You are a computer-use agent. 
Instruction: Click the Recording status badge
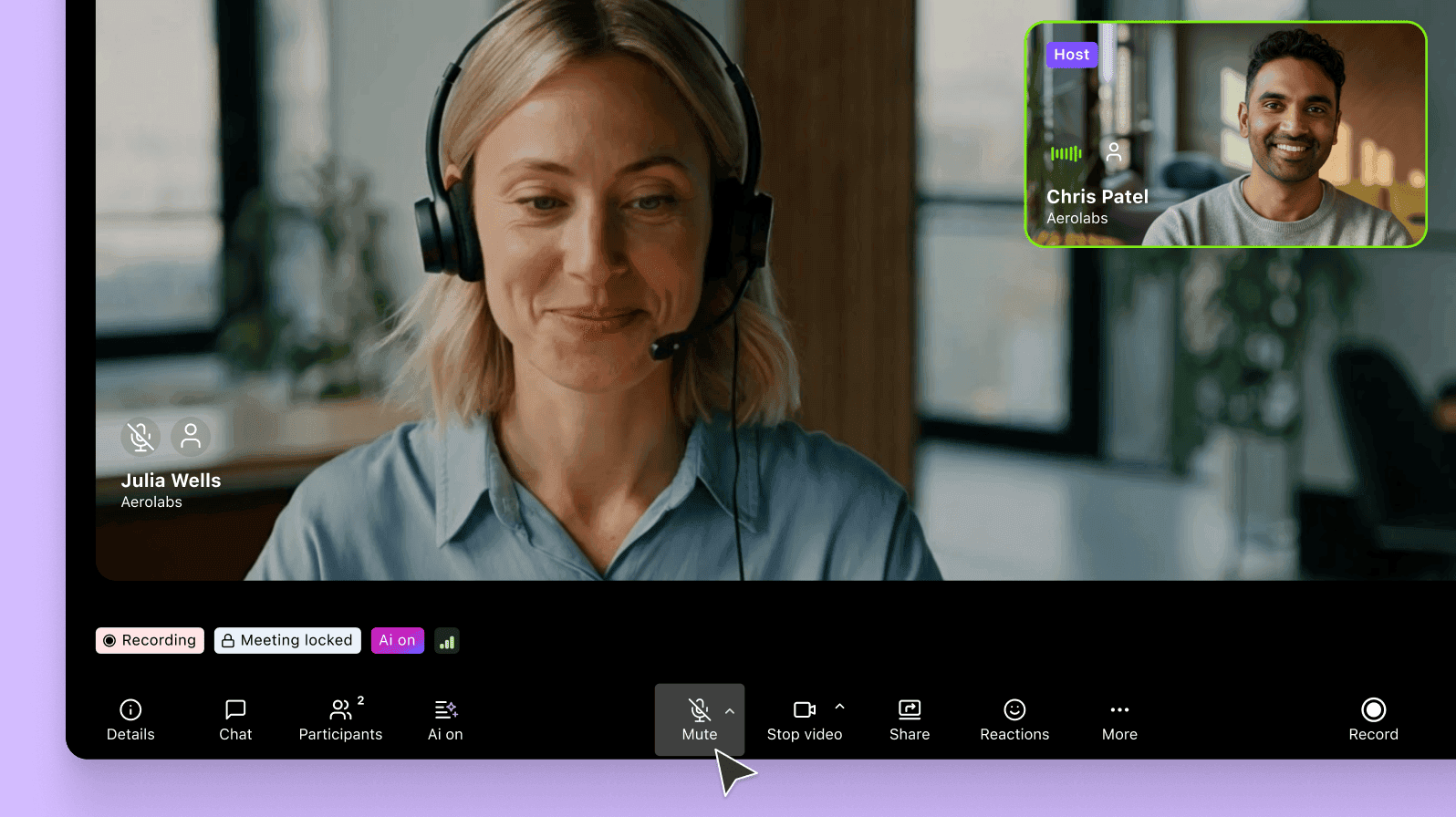coord(150,641)
